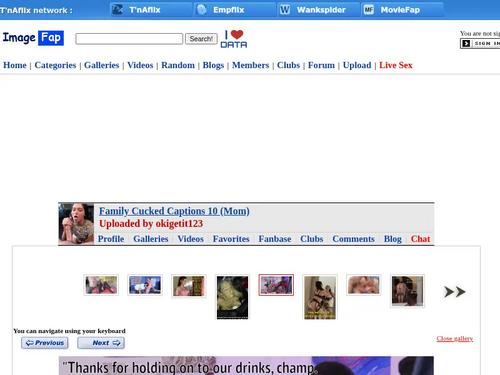Open the MovieFap MF icon
This screenshot has width=500, height=375.
(369, 10)
